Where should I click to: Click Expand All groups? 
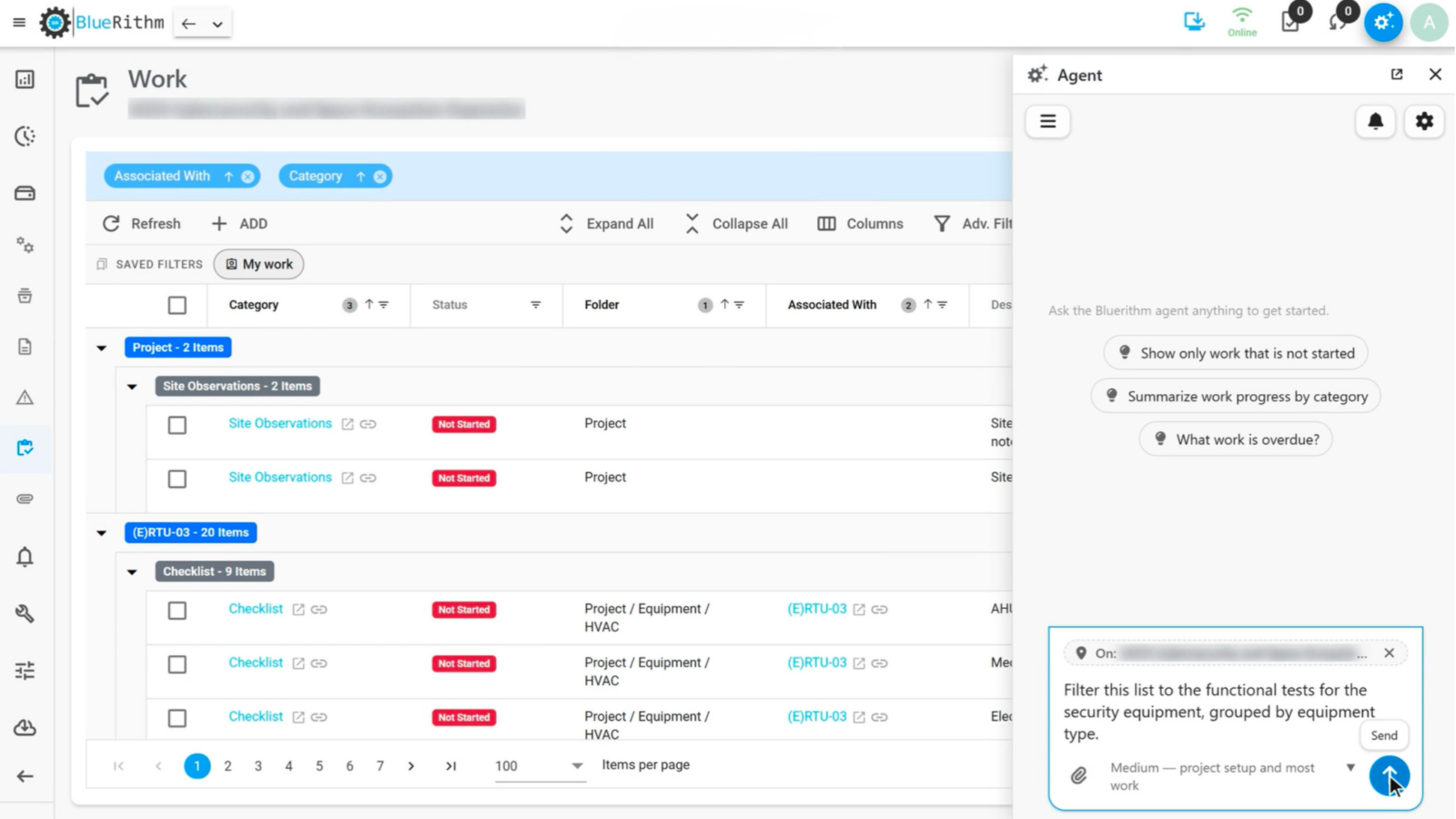[x=606, y=224]
